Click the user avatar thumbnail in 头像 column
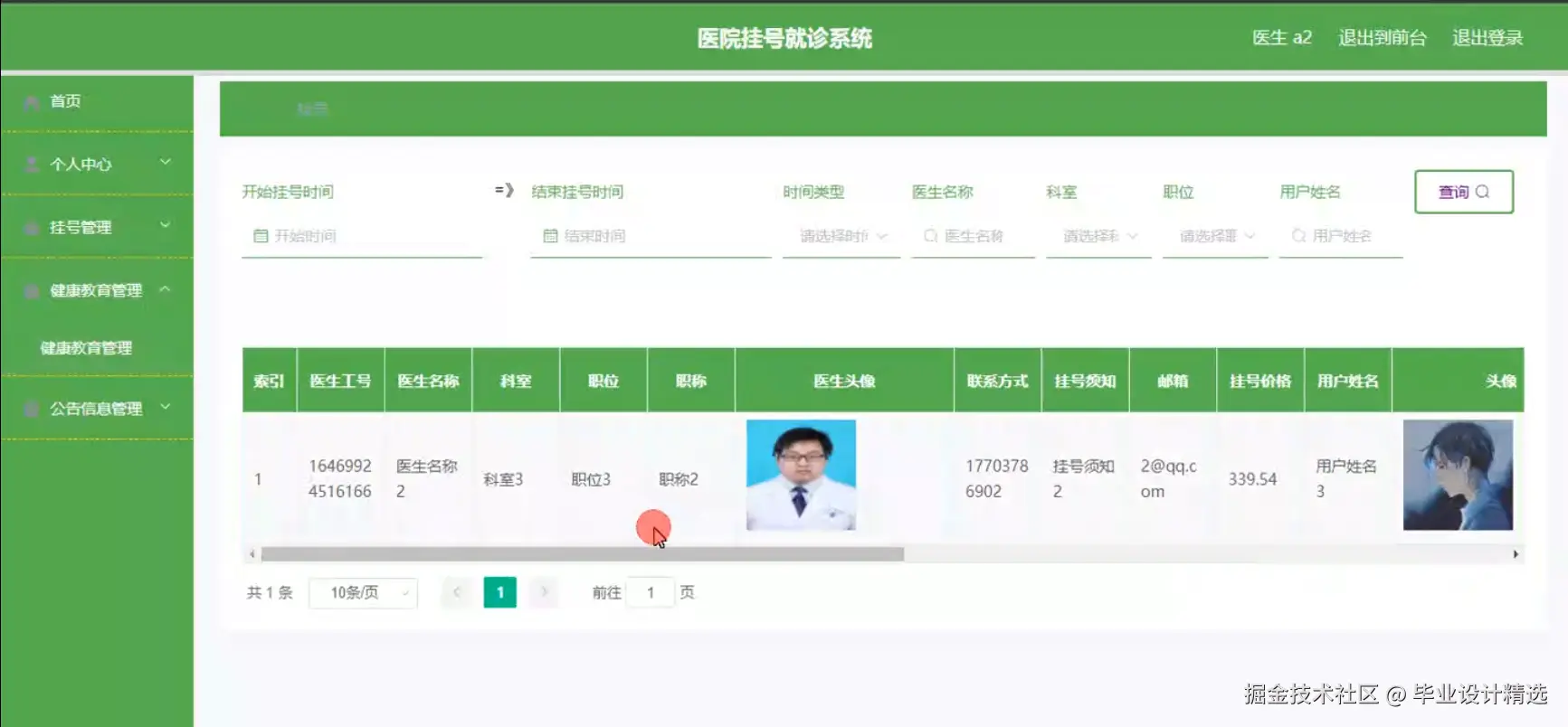 point(1458,475)
